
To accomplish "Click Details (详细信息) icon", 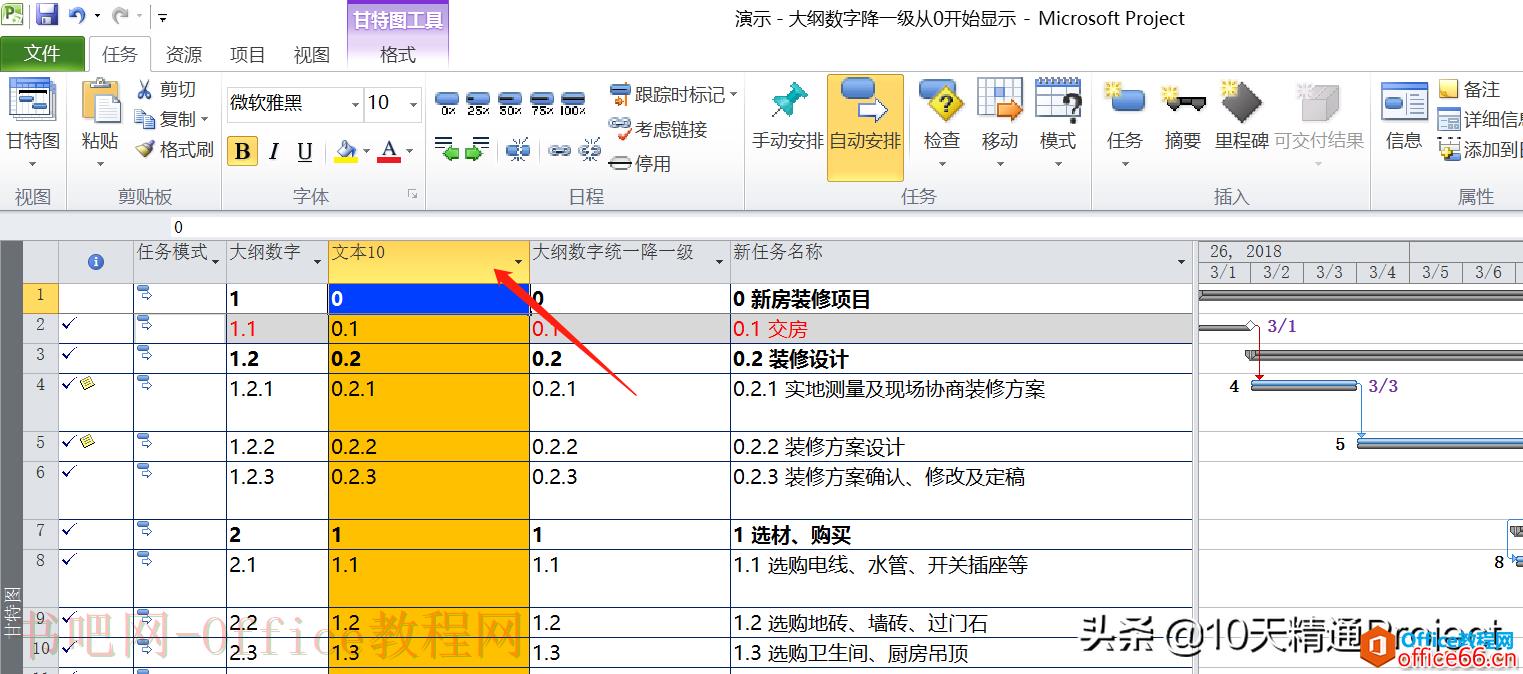I will point(1448,120).
